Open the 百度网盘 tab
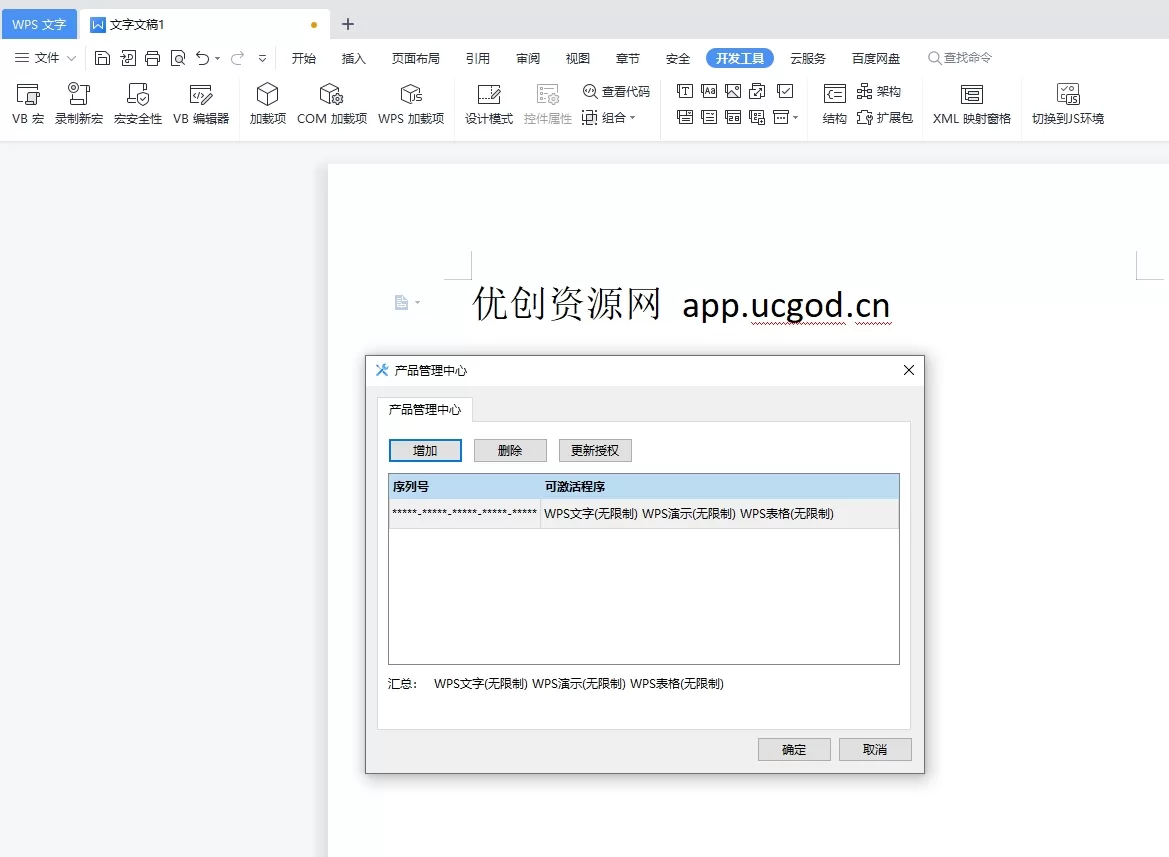Viewport: 1169px width, 857px height. pyautogui.click(x=876, y=58)
